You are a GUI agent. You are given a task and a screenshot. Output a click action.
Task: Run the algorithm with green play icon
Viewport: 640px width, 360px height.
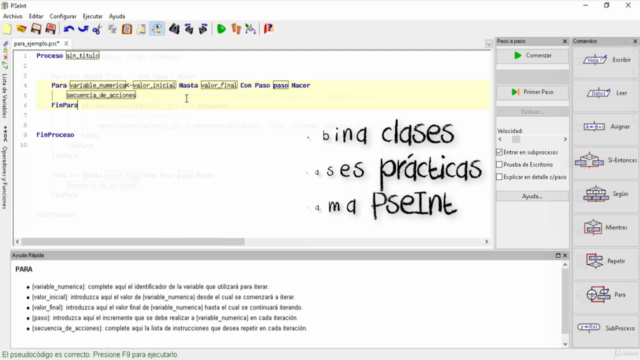[x=221, y=29]
